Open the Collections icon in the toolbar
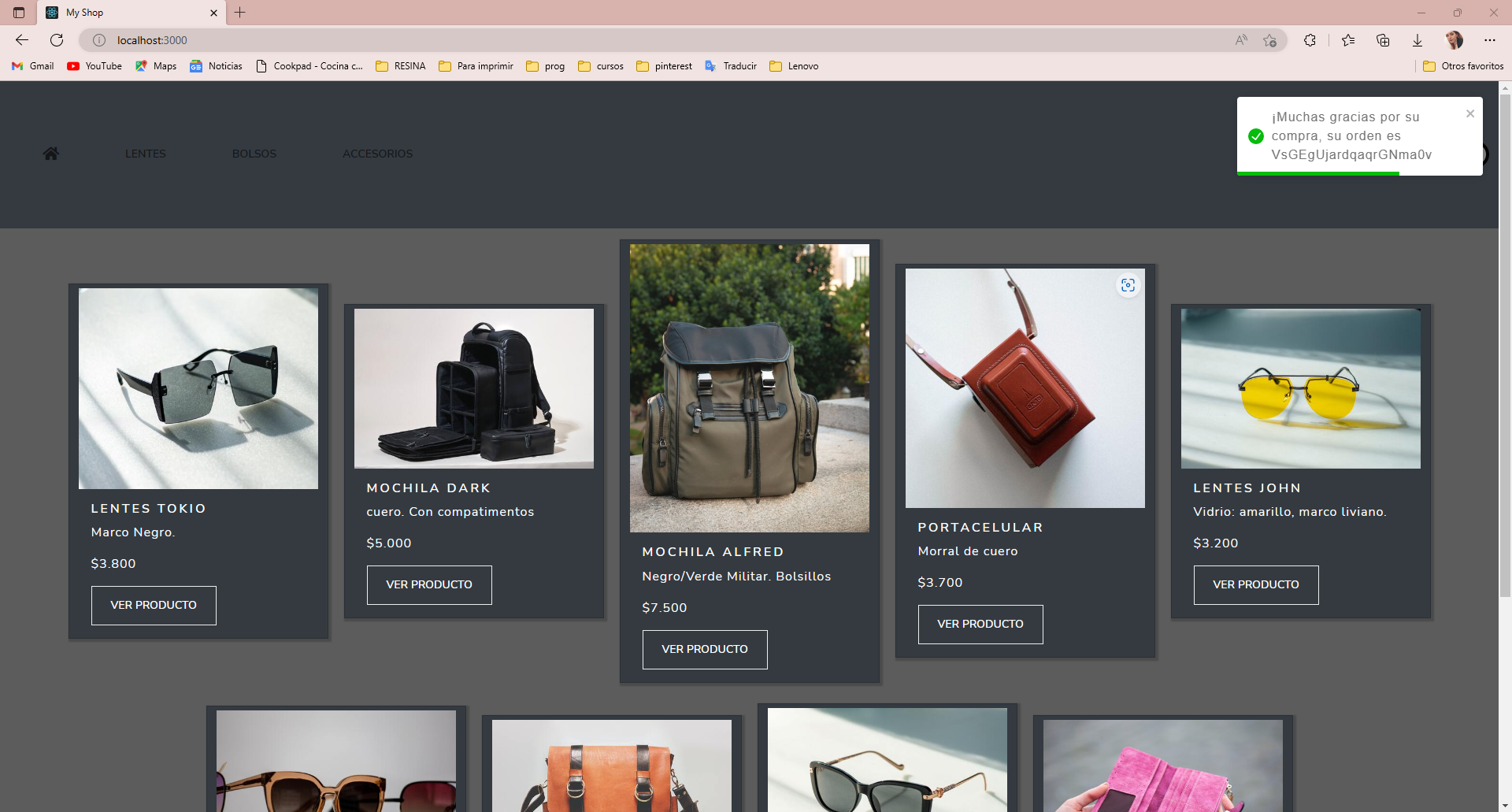This screenshot has height=812, width=1512. [x=1384, y=40]
